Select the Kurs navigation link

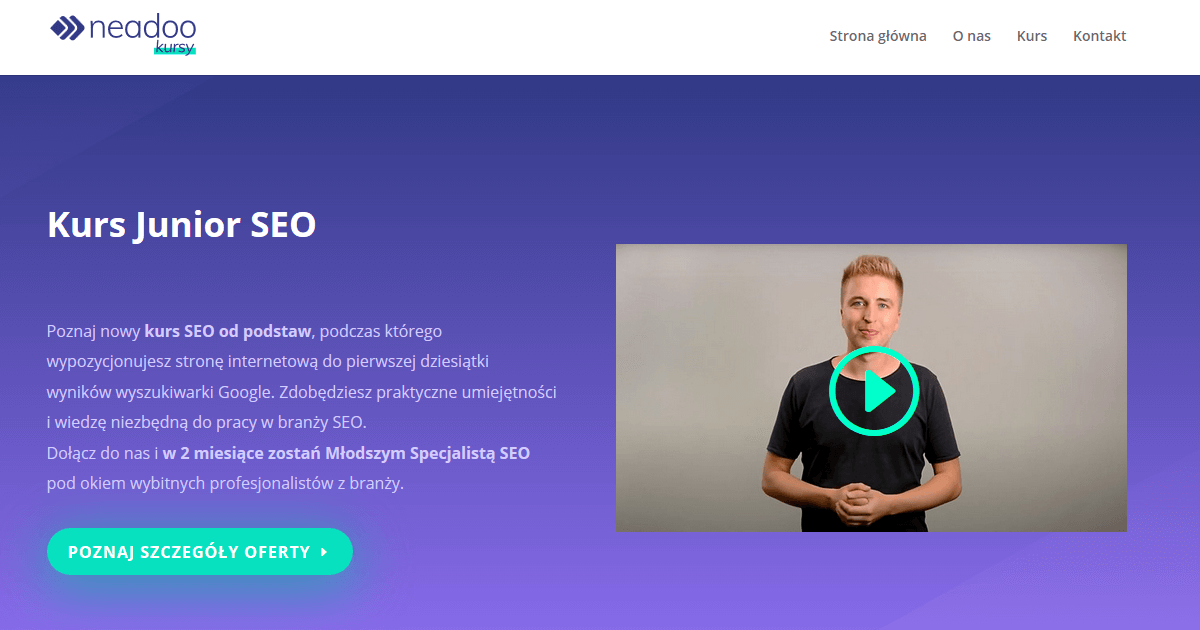(1032, 36)
